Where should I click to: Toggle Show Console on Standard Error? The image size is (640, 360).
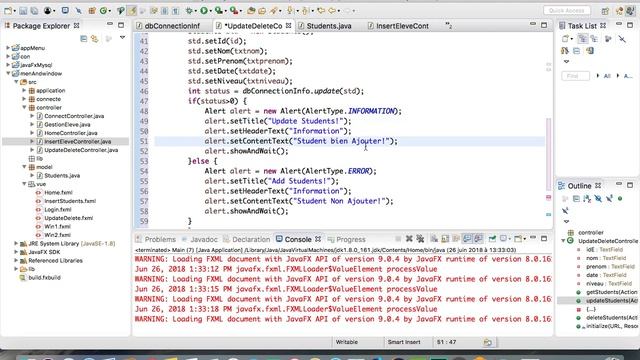tap(478, 239)
